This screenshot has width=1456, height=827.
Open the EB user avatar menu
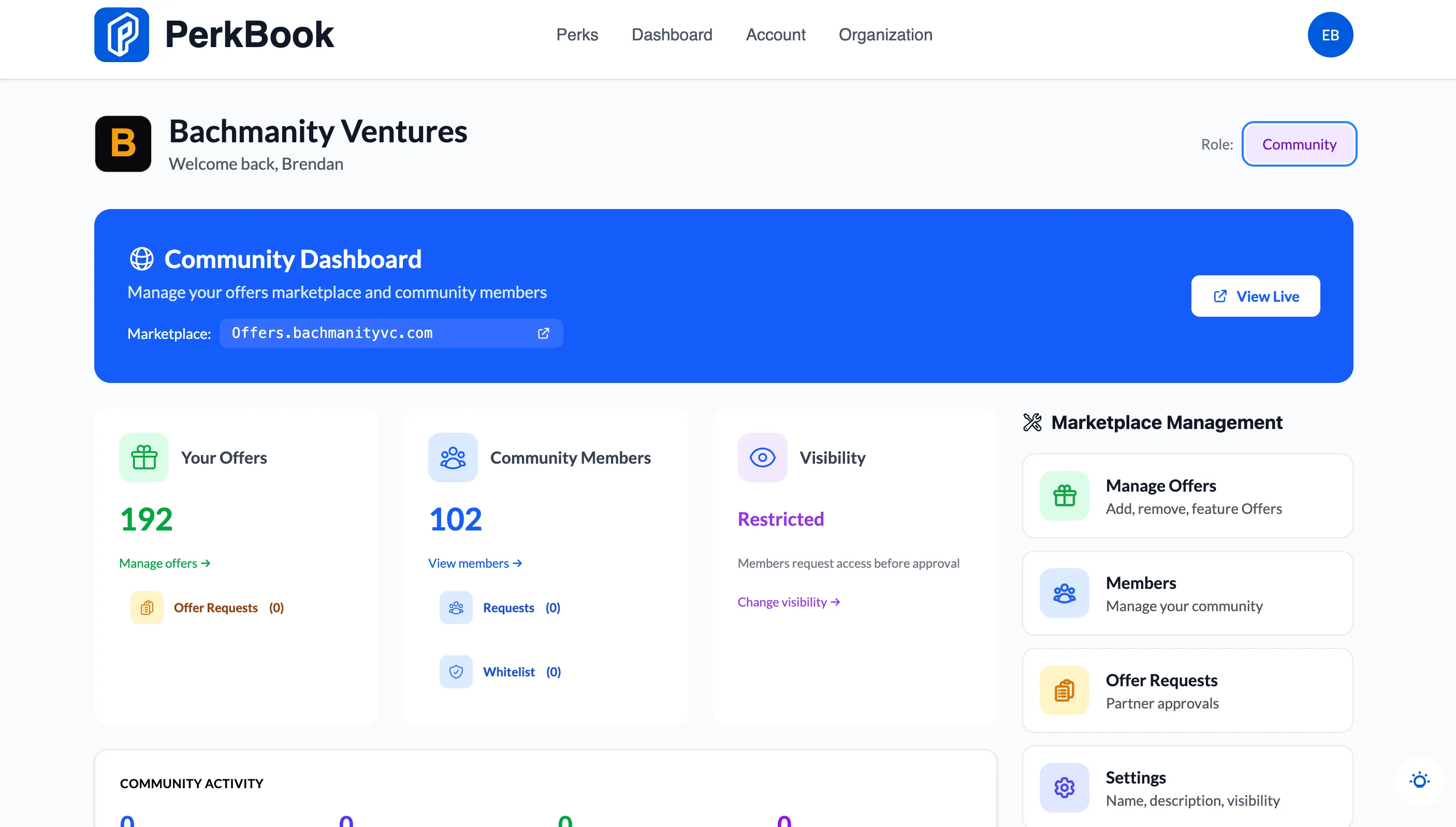point(1330,35)
